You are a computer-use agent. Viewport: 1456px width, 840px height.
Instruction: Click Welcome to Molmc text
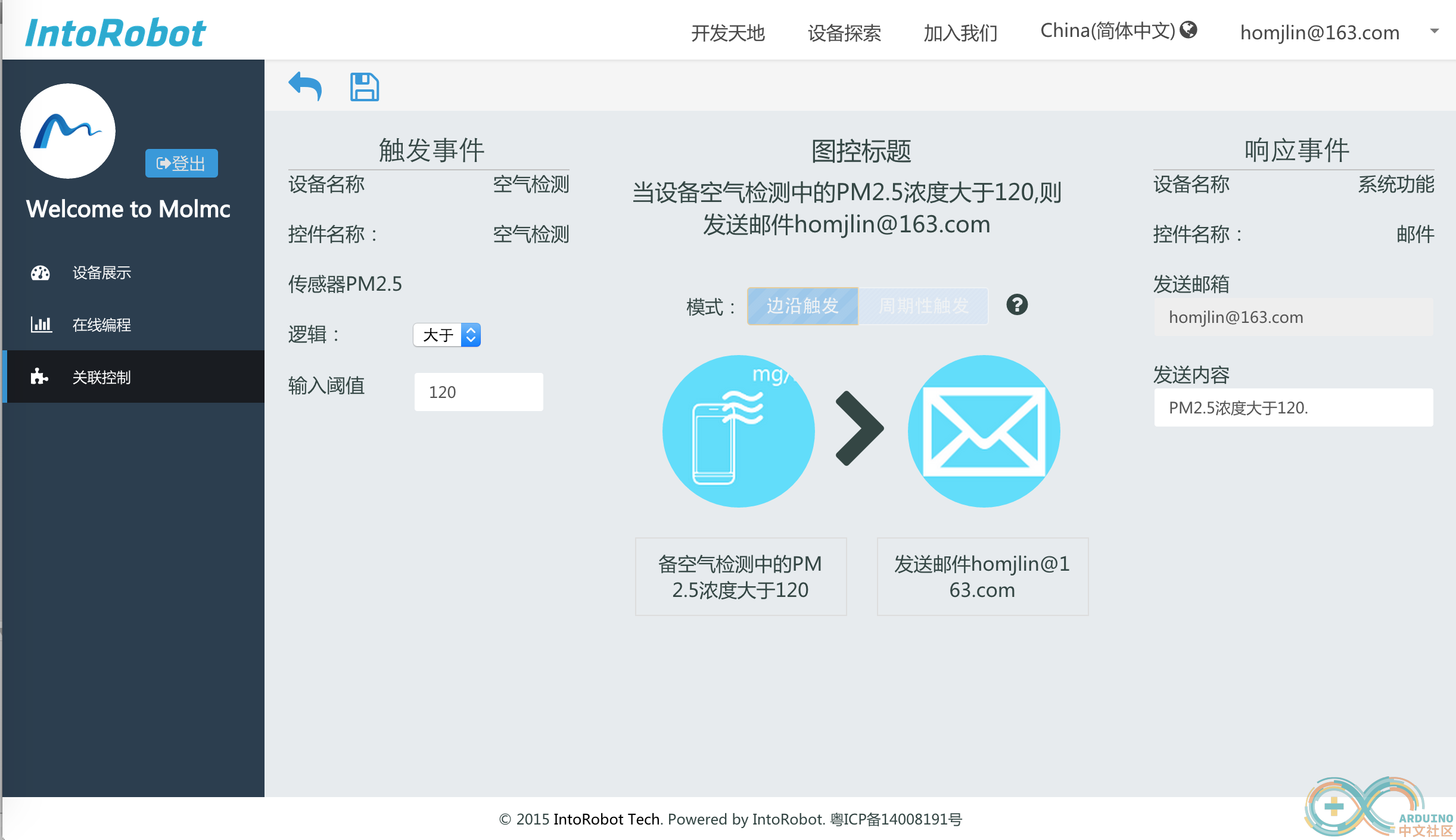tap(128, 209)
